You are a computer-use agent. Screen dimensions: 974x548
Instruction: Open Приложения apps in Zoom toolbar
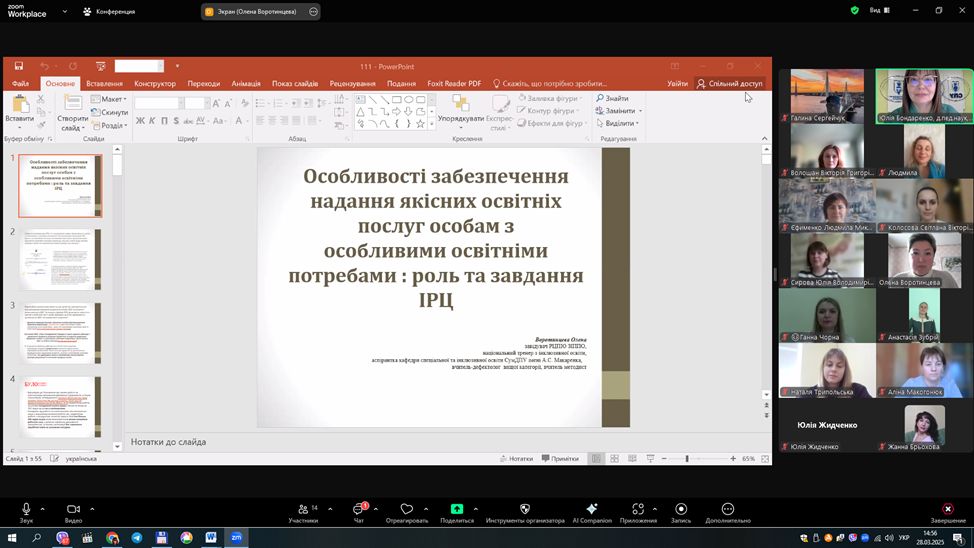[638, 510]
